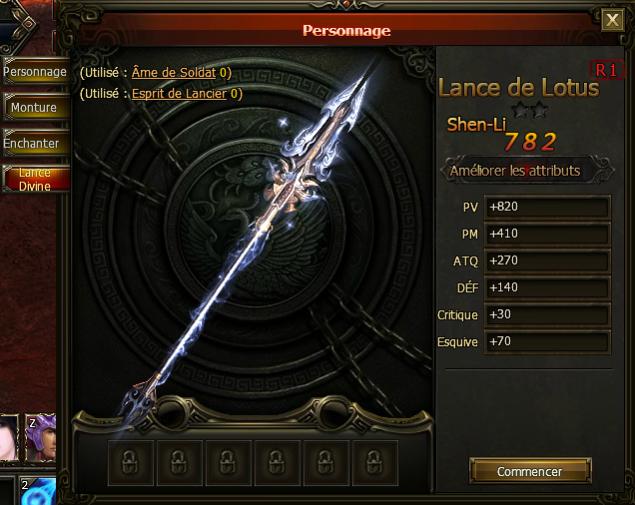Click the blue skill icon numbered 2
Viewport: 635px width, 505px height.
[38, 491]
